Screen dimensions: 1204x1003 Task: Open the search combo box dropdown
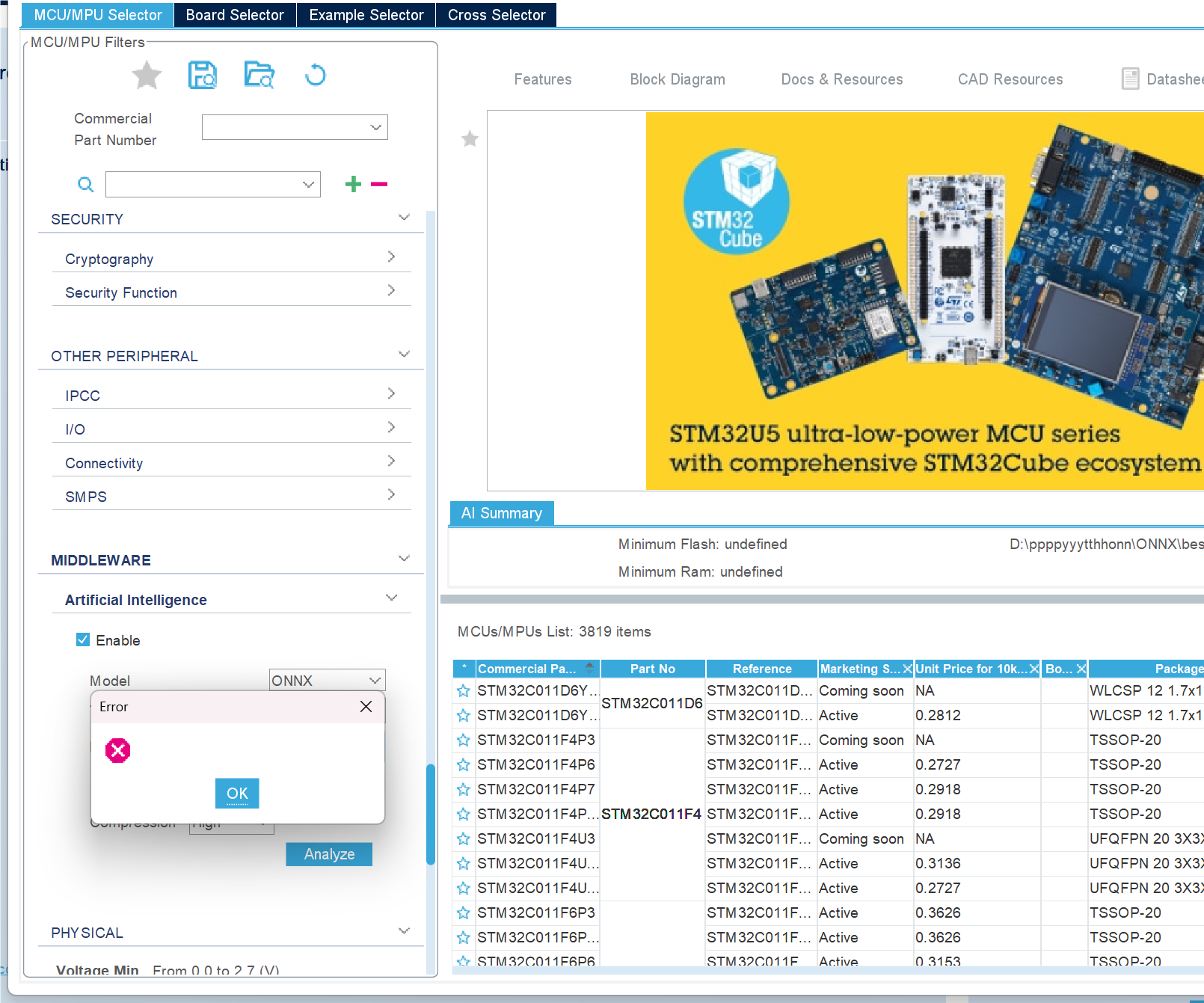tap(308, 184)
